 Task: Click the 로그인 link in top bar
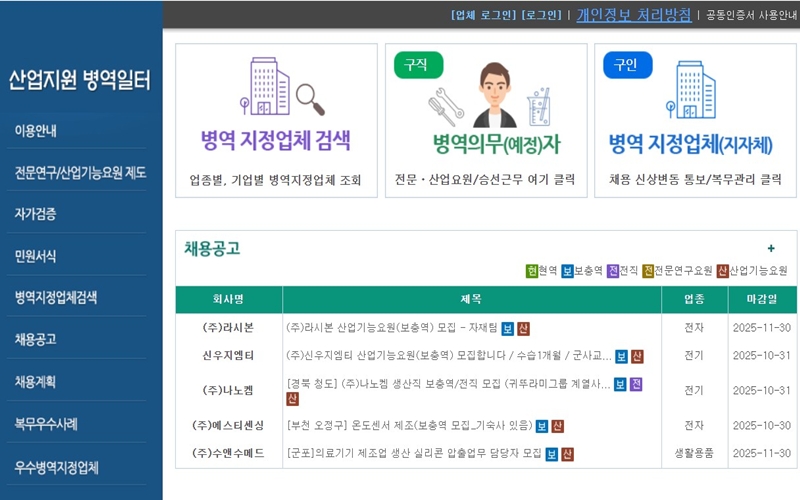coord(541,15)
